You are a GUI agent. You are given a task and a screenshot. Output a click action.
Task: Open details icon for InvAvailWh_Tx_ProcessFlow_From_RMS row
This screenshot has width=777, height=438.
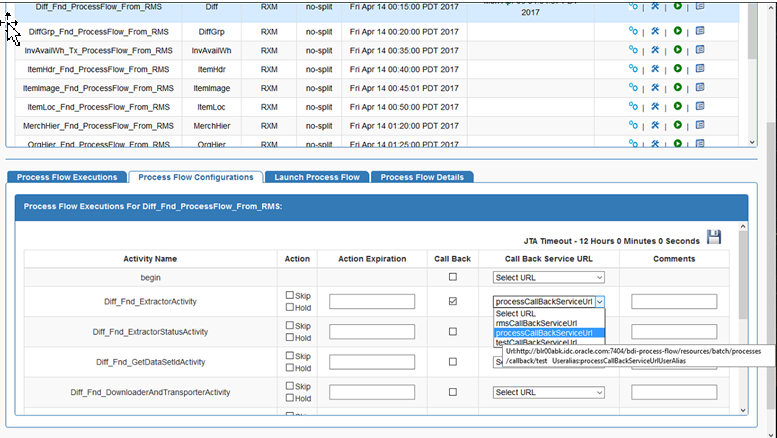(x=700, y=50)
